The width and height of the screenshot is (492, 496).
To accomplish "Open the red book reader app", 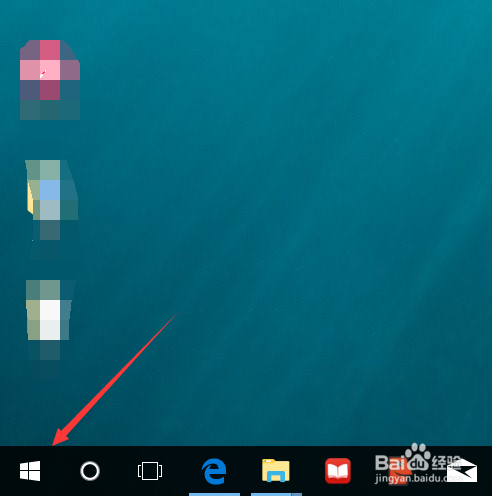I will tap(338, 471).
